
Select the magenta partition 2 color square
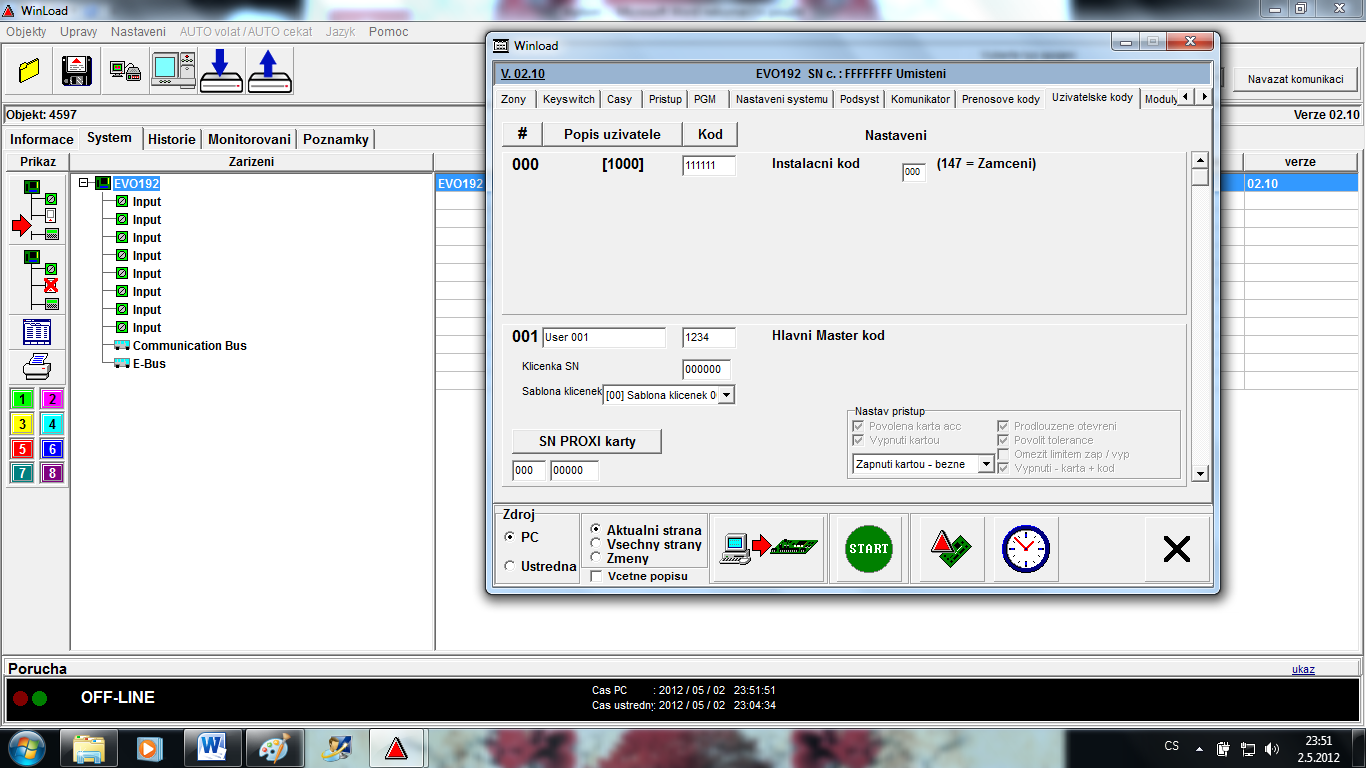coord(52,399)
